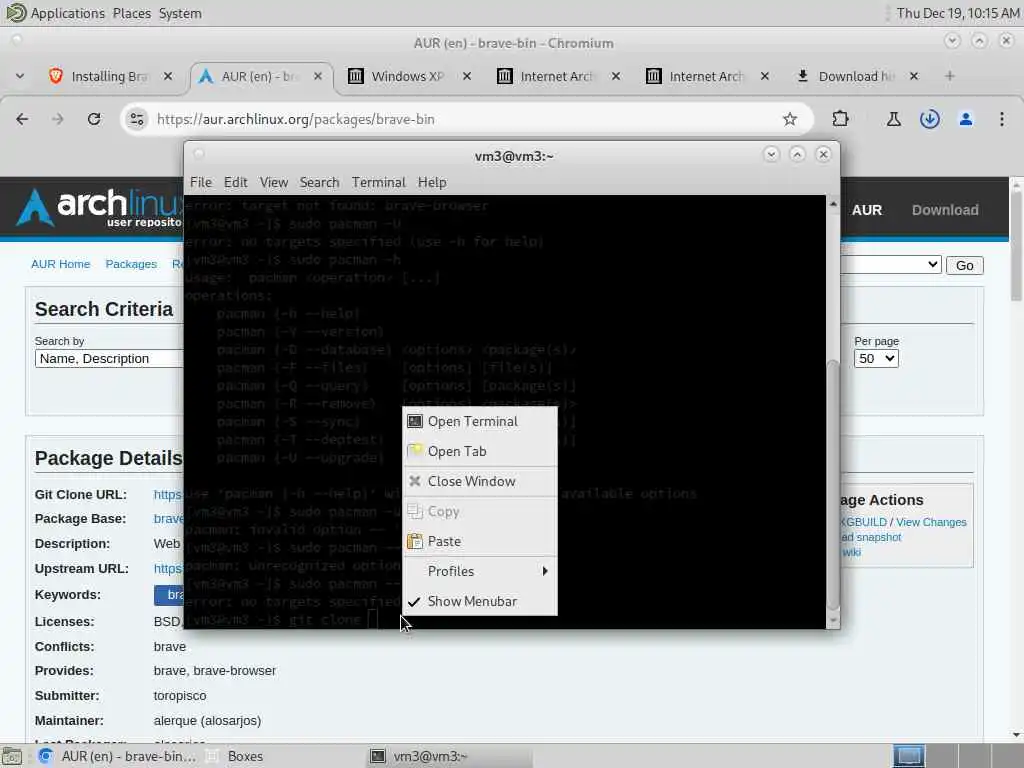Open Chromium downloads icon

click(929, 119)
